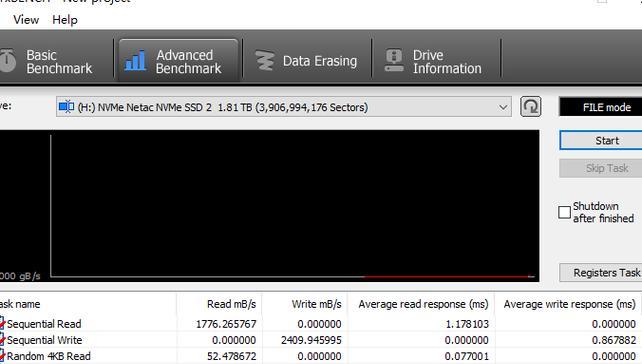
Task: Click Average write response (ms) header
Action: [x=568, y=304]
